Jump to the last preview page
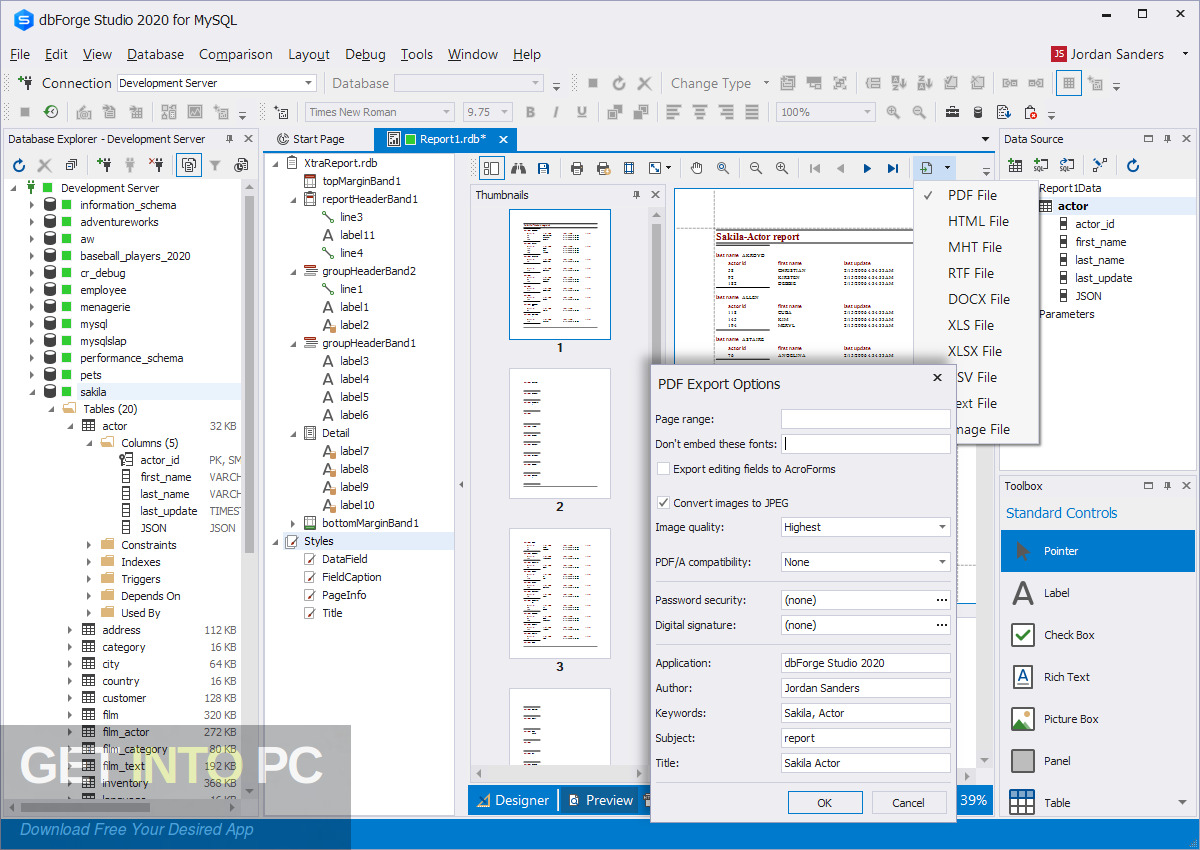 (x=893, y=168)
